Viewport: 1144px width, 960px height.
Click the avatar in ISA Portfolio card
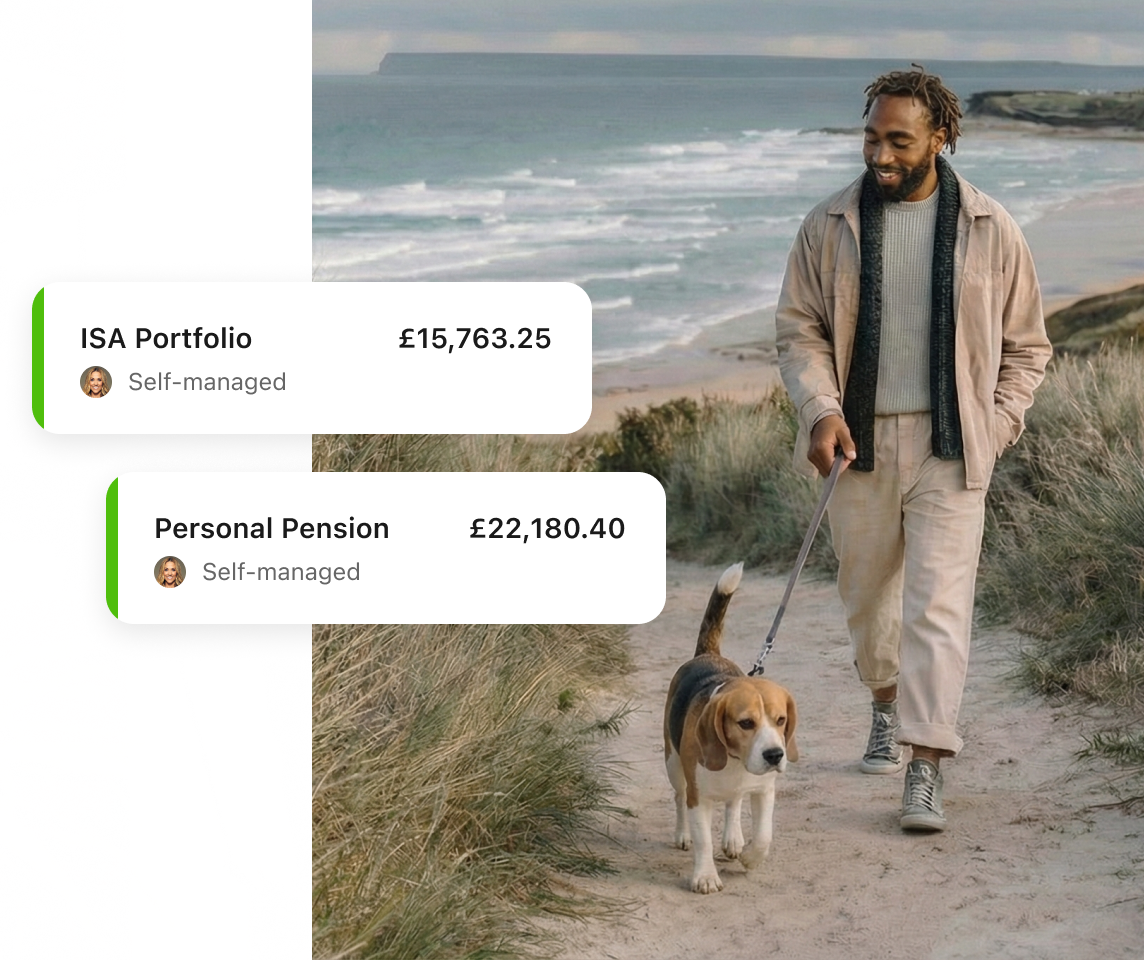click(96, 382)
